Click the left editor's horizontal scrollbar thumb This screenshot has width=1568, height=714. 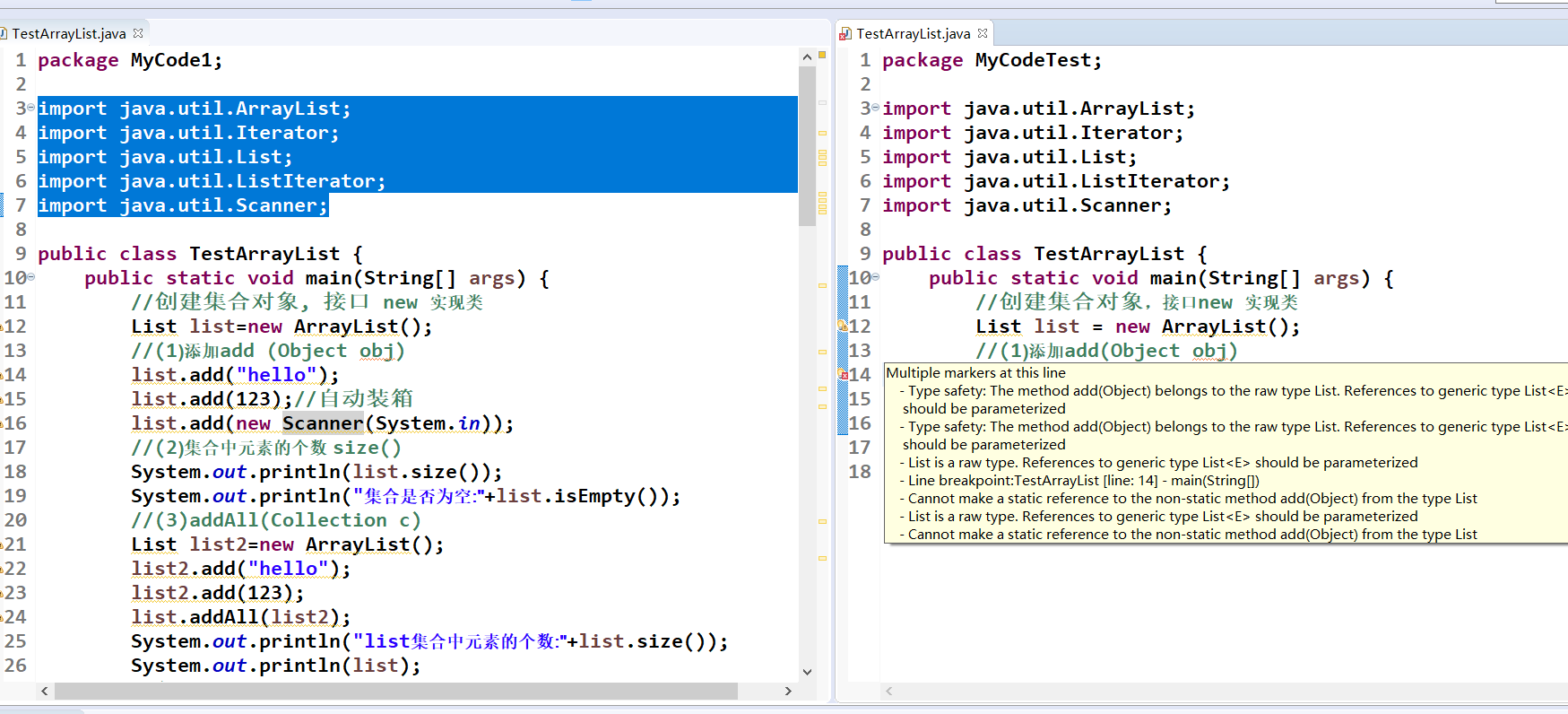[x=396, y=691]
